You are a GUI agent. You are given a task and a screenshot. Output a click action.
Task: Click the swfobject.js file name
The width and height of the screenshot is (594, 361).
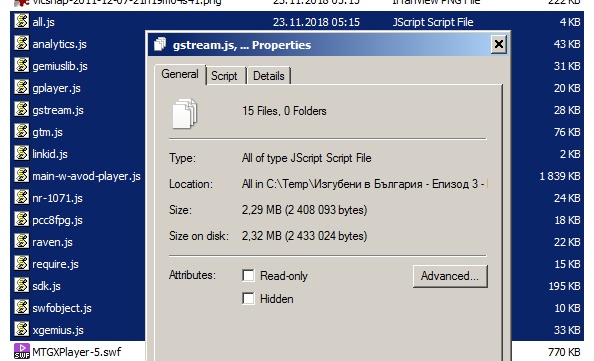(62, 308)
